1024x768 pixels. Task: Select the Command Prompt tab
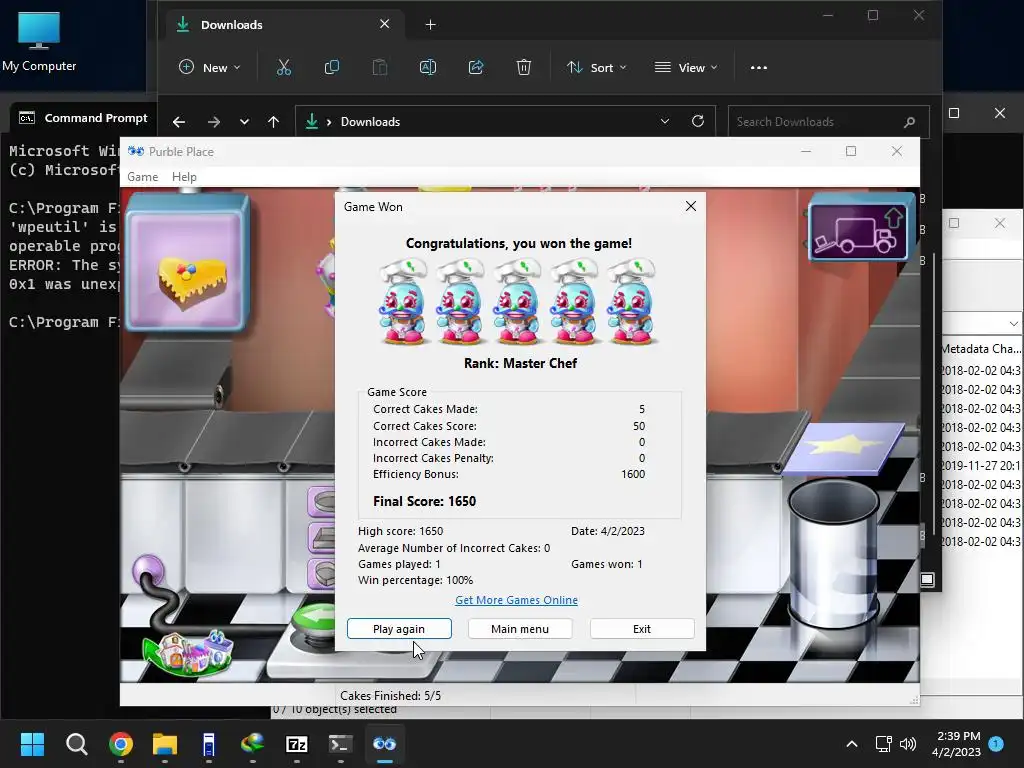click(x=84, y=118)
